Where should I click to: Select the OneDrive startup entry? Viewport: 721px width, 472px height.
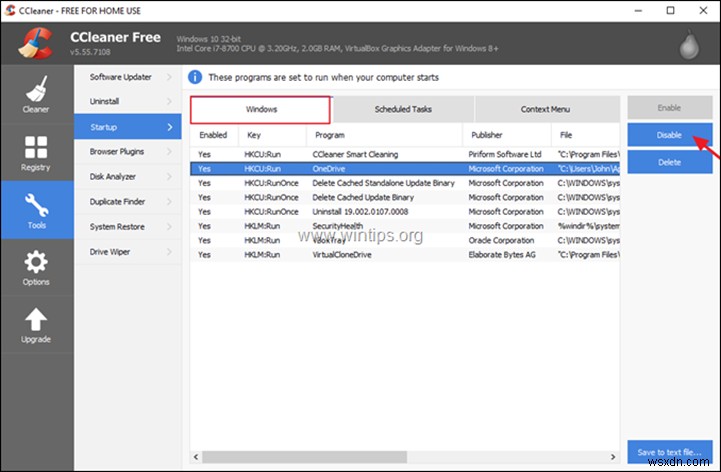tap(405, 169)
